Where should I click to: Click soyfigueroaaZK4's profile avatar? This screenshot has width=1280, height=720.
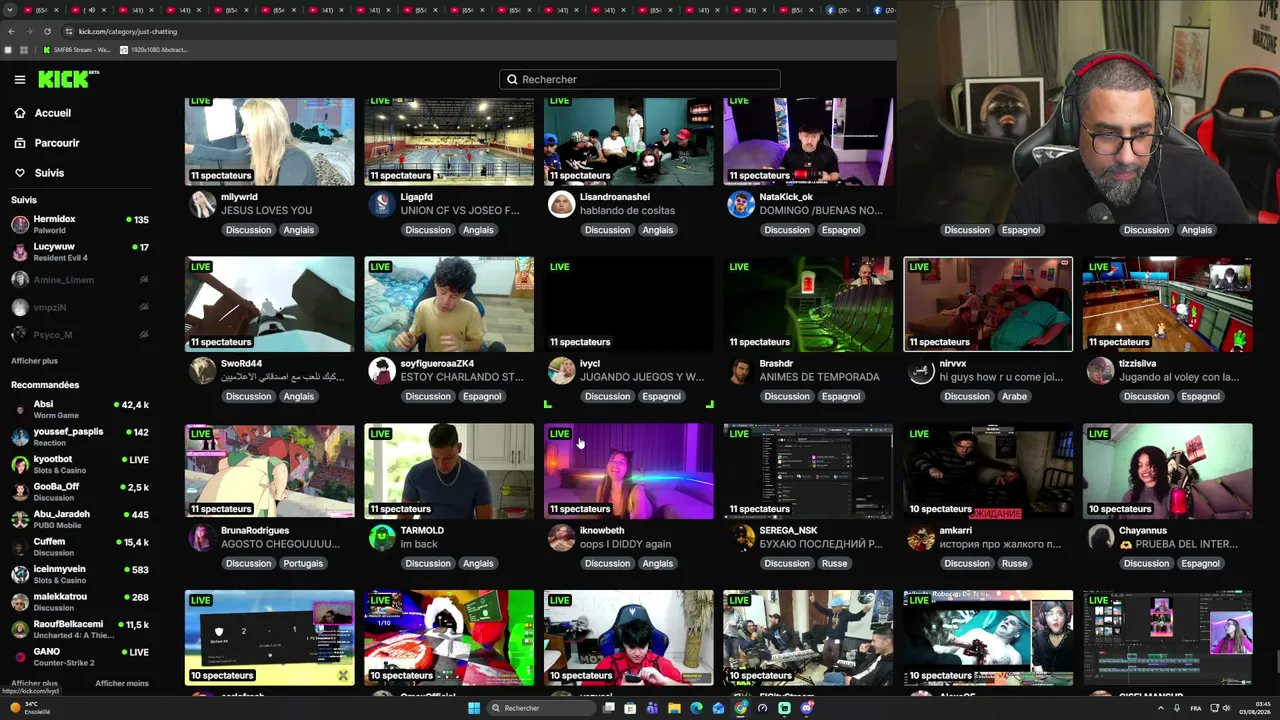click(382, 370)
